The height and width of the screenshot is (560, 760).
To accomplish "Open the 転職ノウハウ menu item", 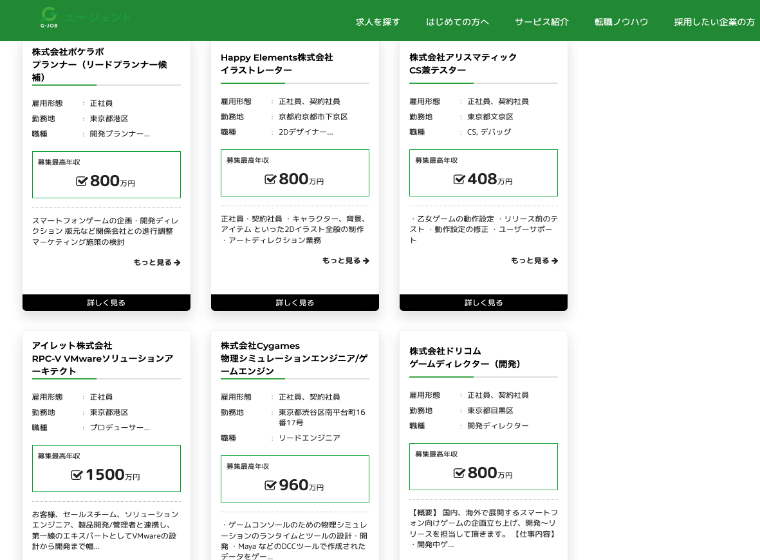I will 621,22.
